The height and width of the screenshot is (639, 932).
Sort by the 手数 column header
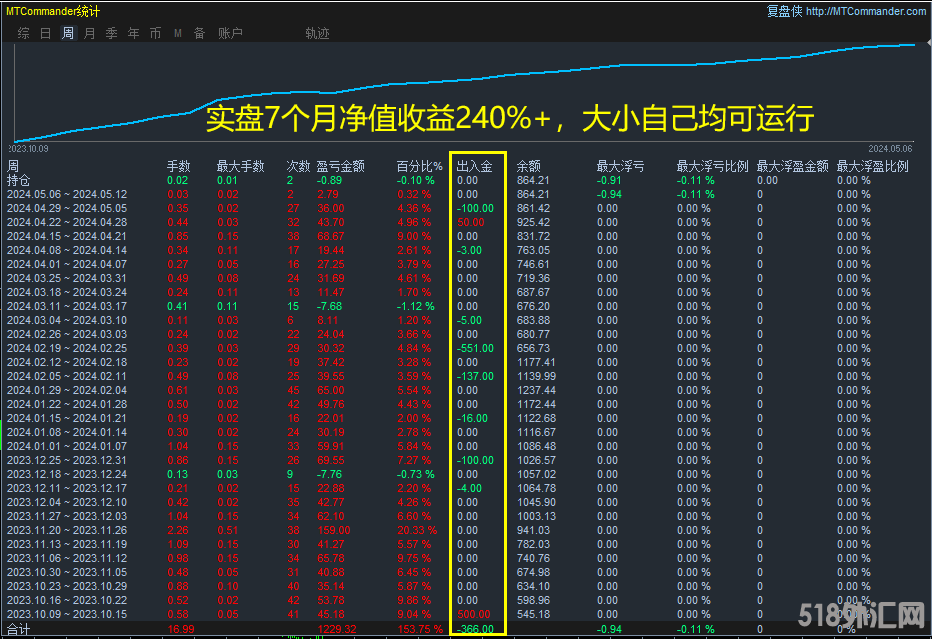(178, 166)
